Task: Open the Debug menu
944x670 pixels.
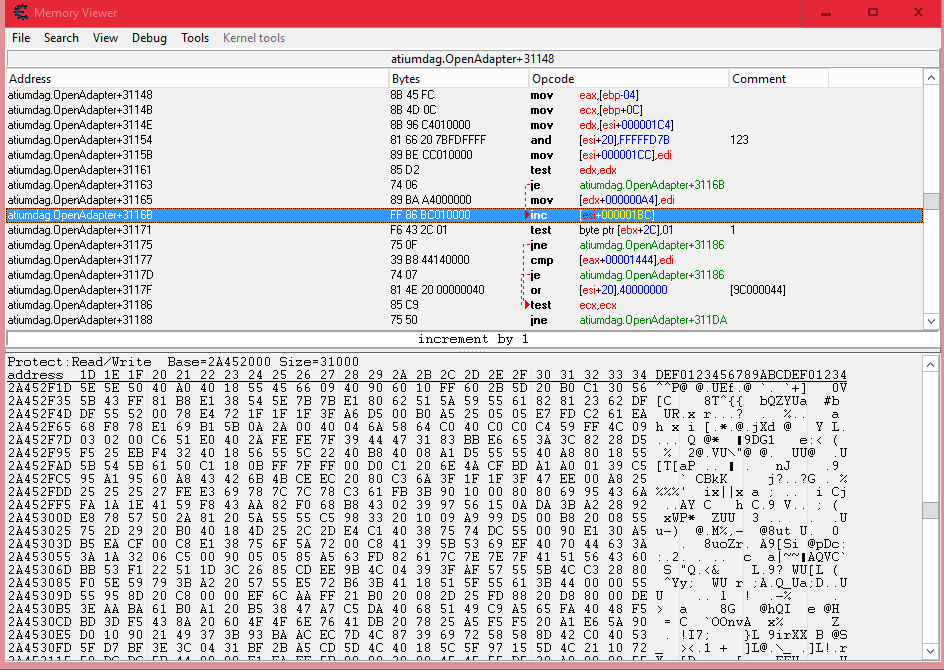Action: 149,38
